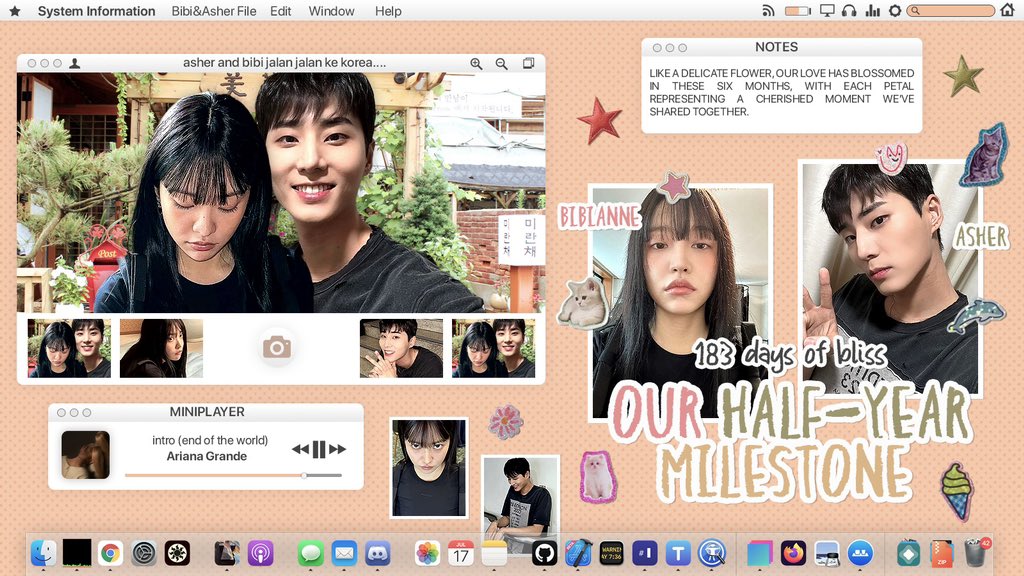Screen dimensions: 1024x576
Task: Click the fast forward button in Miniplayer
Action: pyautogui.click(x=338, y=449)
